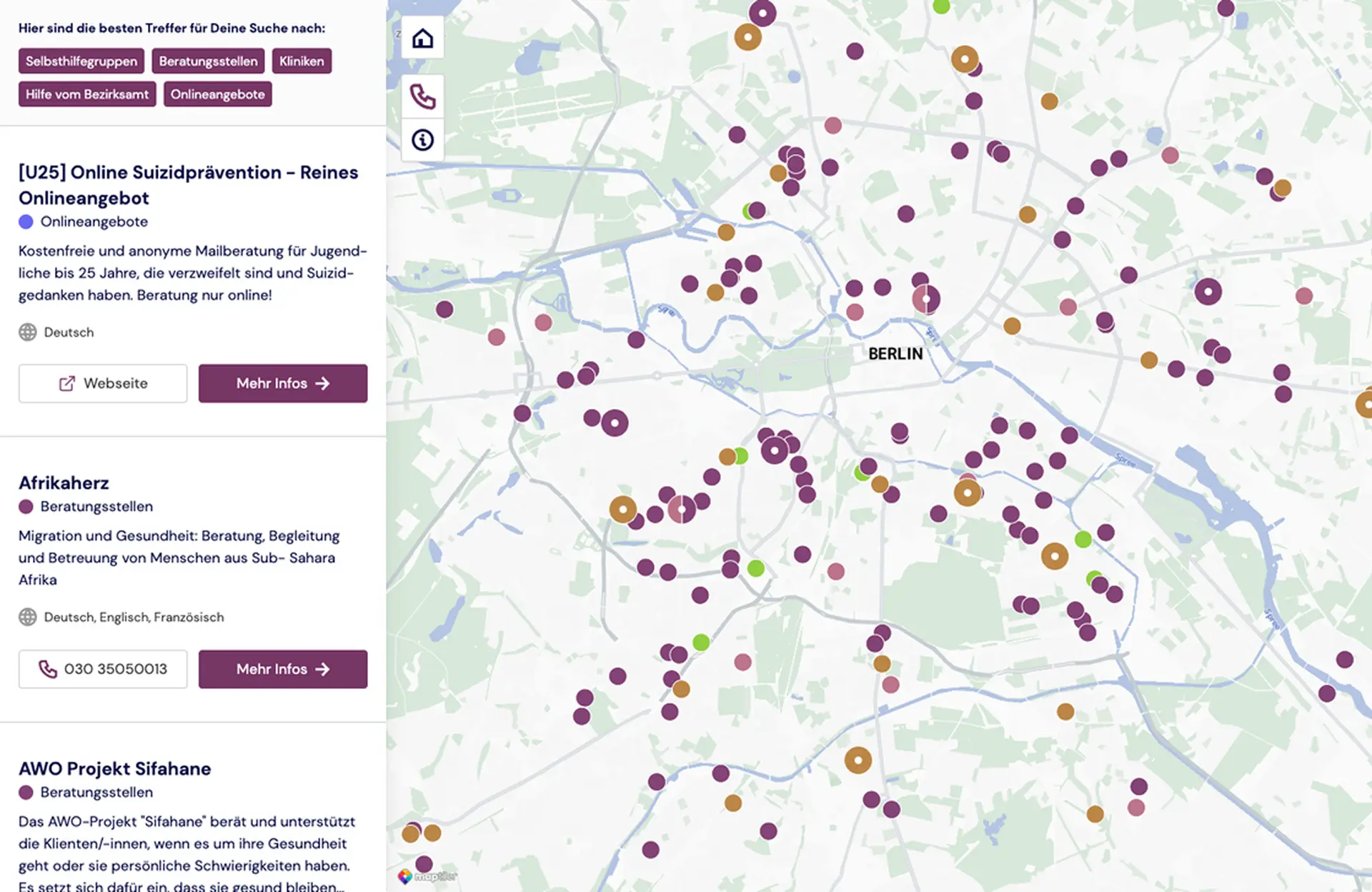Click the purple dot beside AWO Sifahane Beratungsstellen
Screen dimensions: 1372x892
coord(26,792)
